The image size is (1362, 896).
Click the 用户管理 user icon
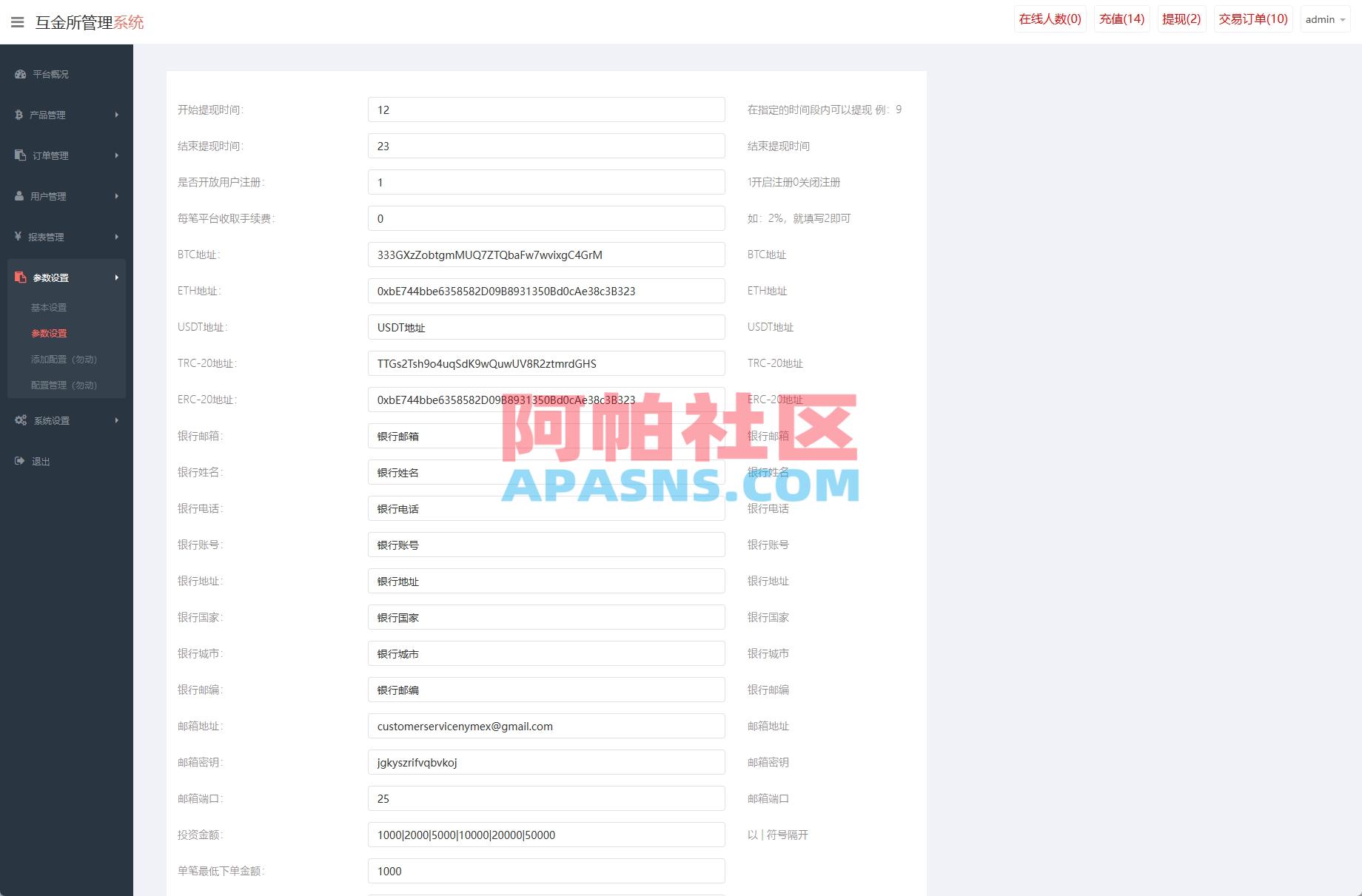pyautogui.click(x=19, y=196)
